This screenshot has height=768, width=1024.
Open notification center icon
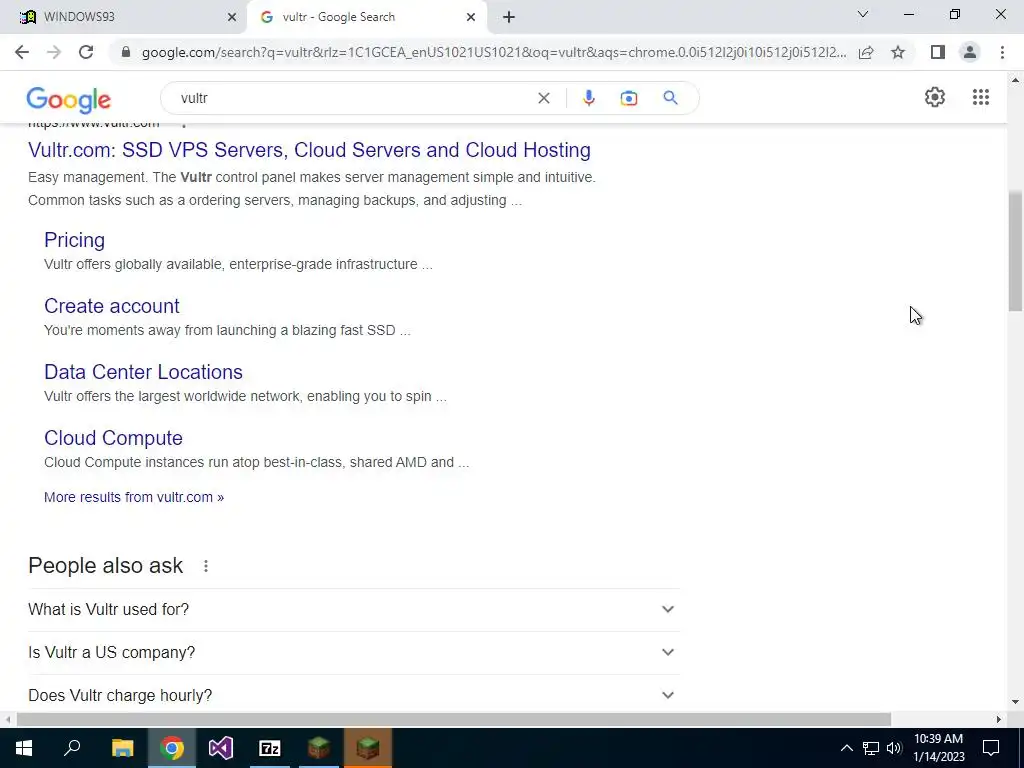[x=991, y=748]
